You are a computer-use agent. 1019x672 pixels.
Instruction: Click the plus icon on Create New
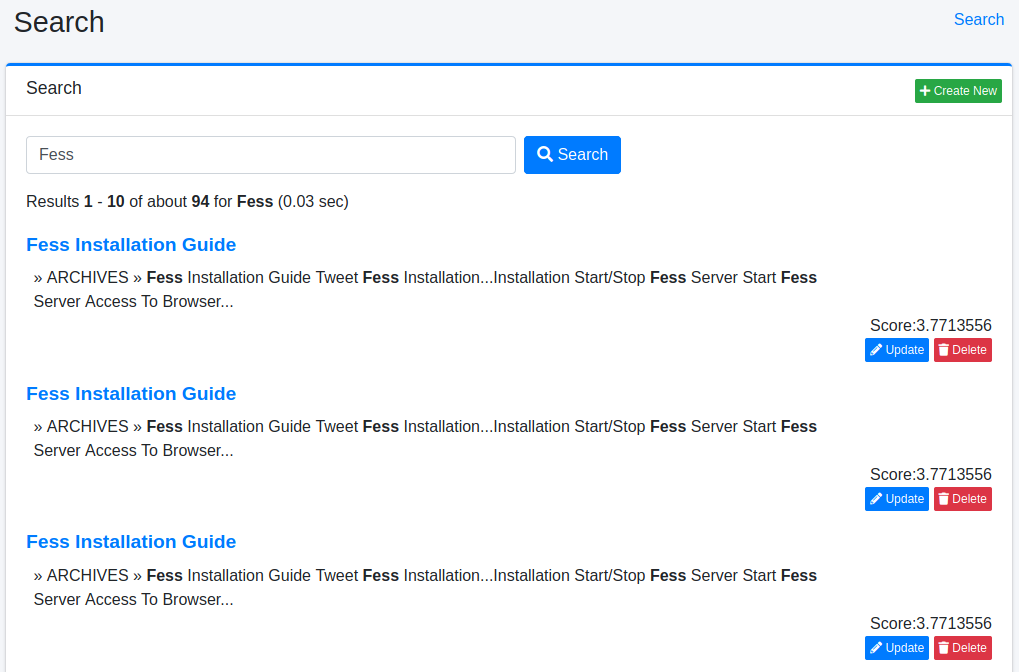[x=925, y=91]
